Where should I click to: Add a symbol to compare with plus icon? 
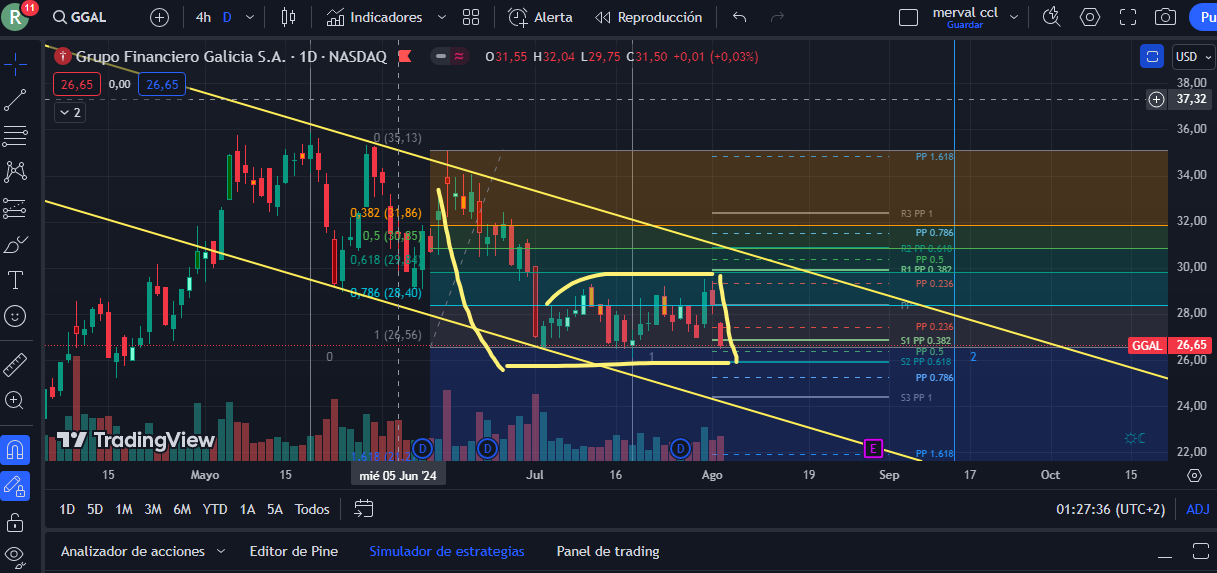(x=160, y=17)
